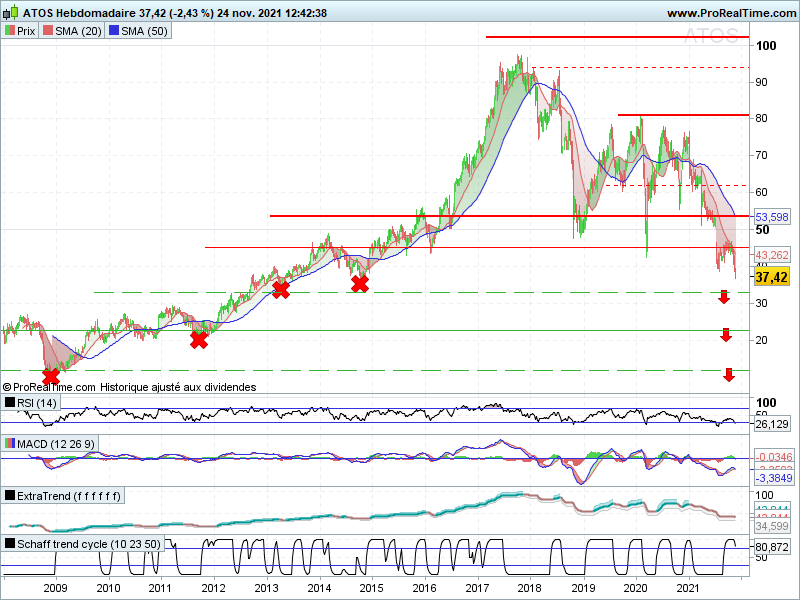The image size is (800, 600).
Task: Click the lowest red down arrow near price 10
Action: (x=729, y=374)
